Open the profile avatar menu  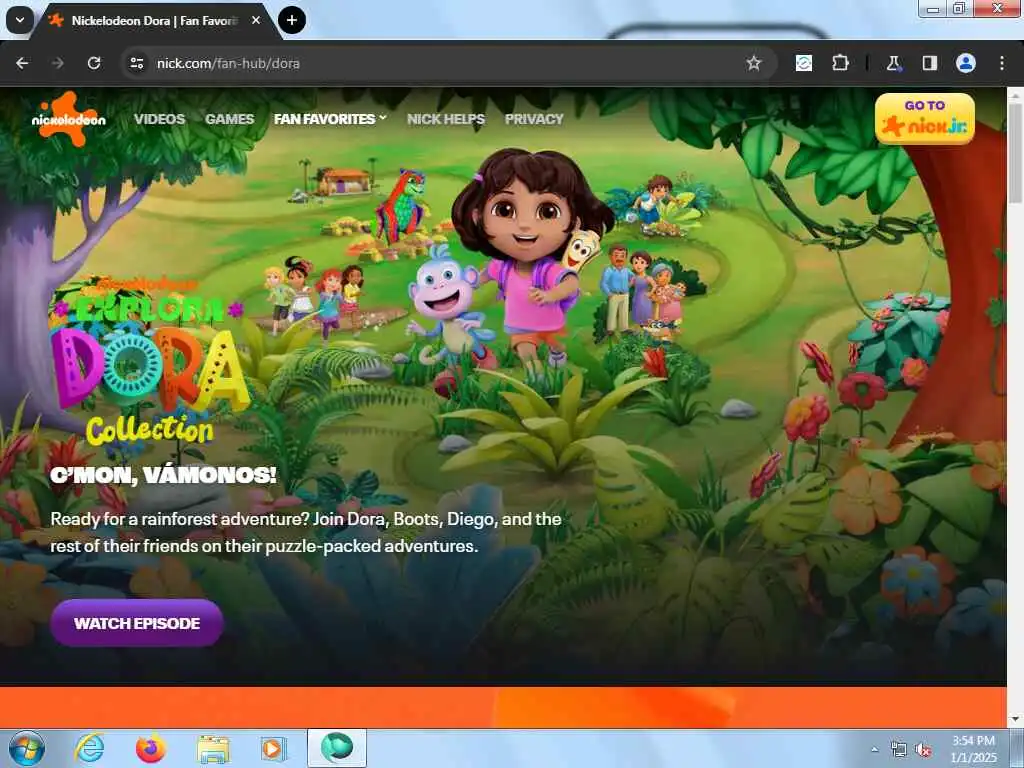tap(966, 63)
